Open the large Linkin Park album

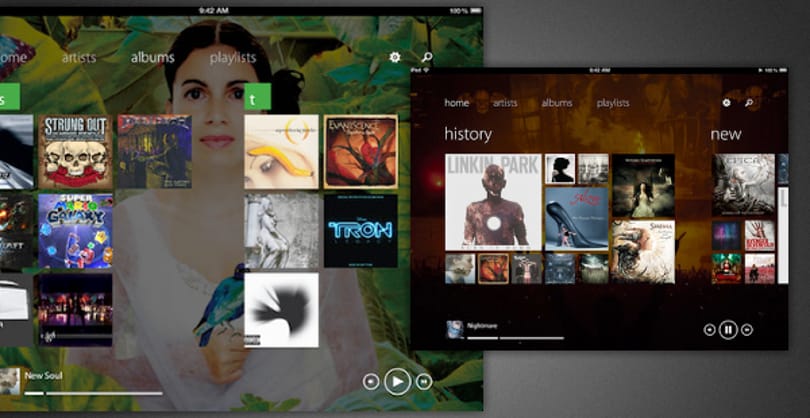click(493, 202)
